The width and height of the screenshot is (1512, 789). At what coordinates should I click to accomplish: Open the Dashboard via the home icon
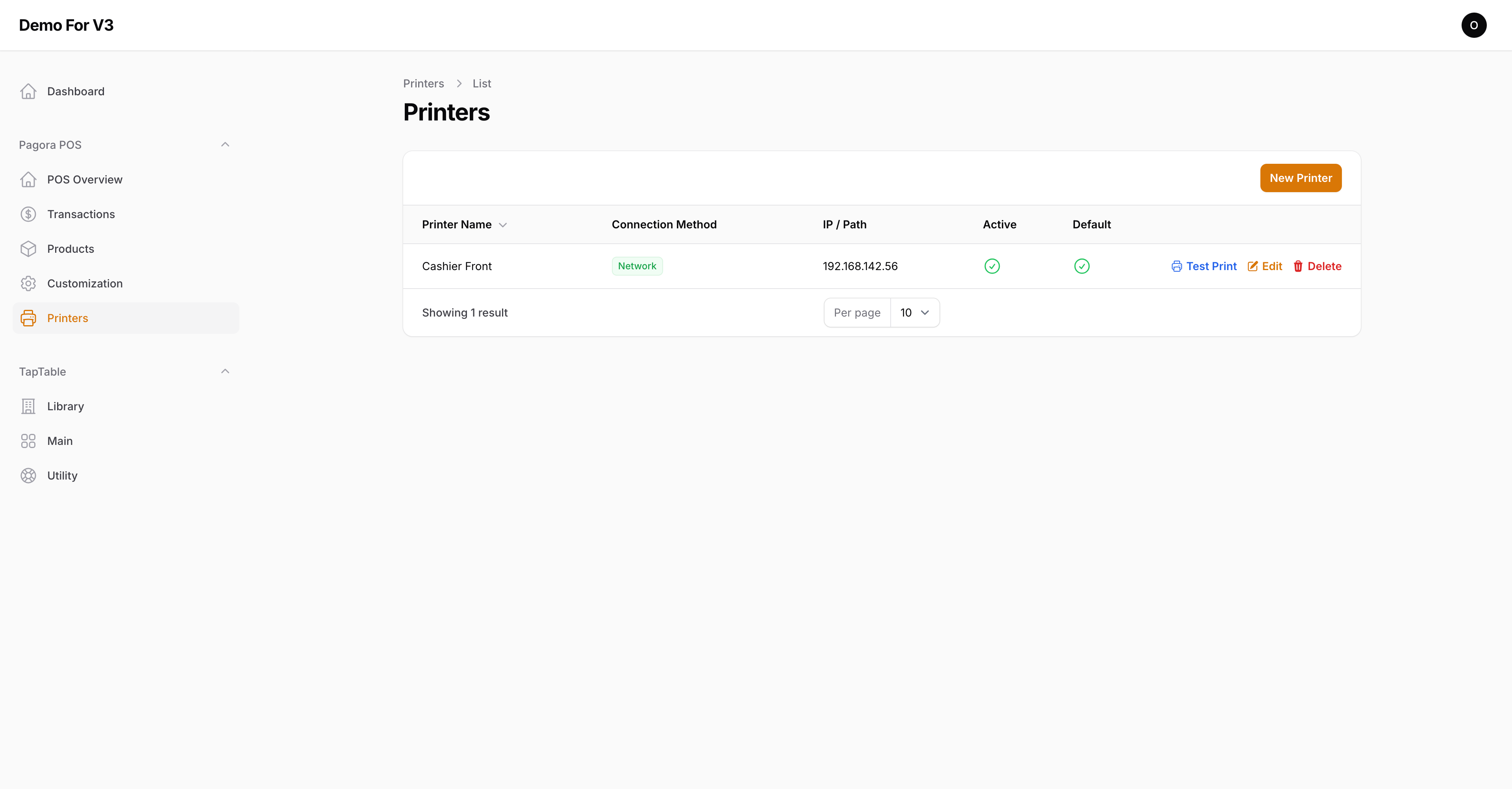[x=28, y=91]
